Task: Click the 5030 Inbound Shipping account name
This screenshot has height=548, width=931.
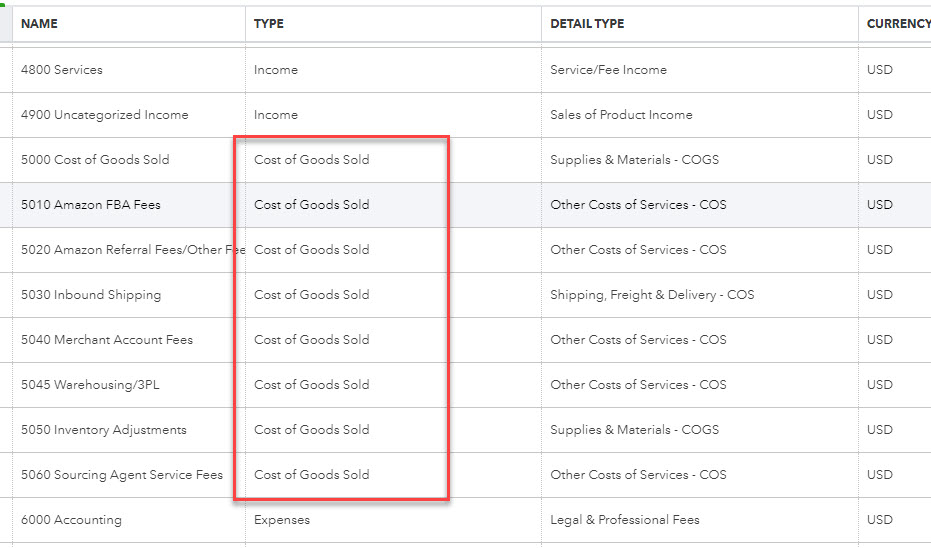Action: click(x=91, y=295)
